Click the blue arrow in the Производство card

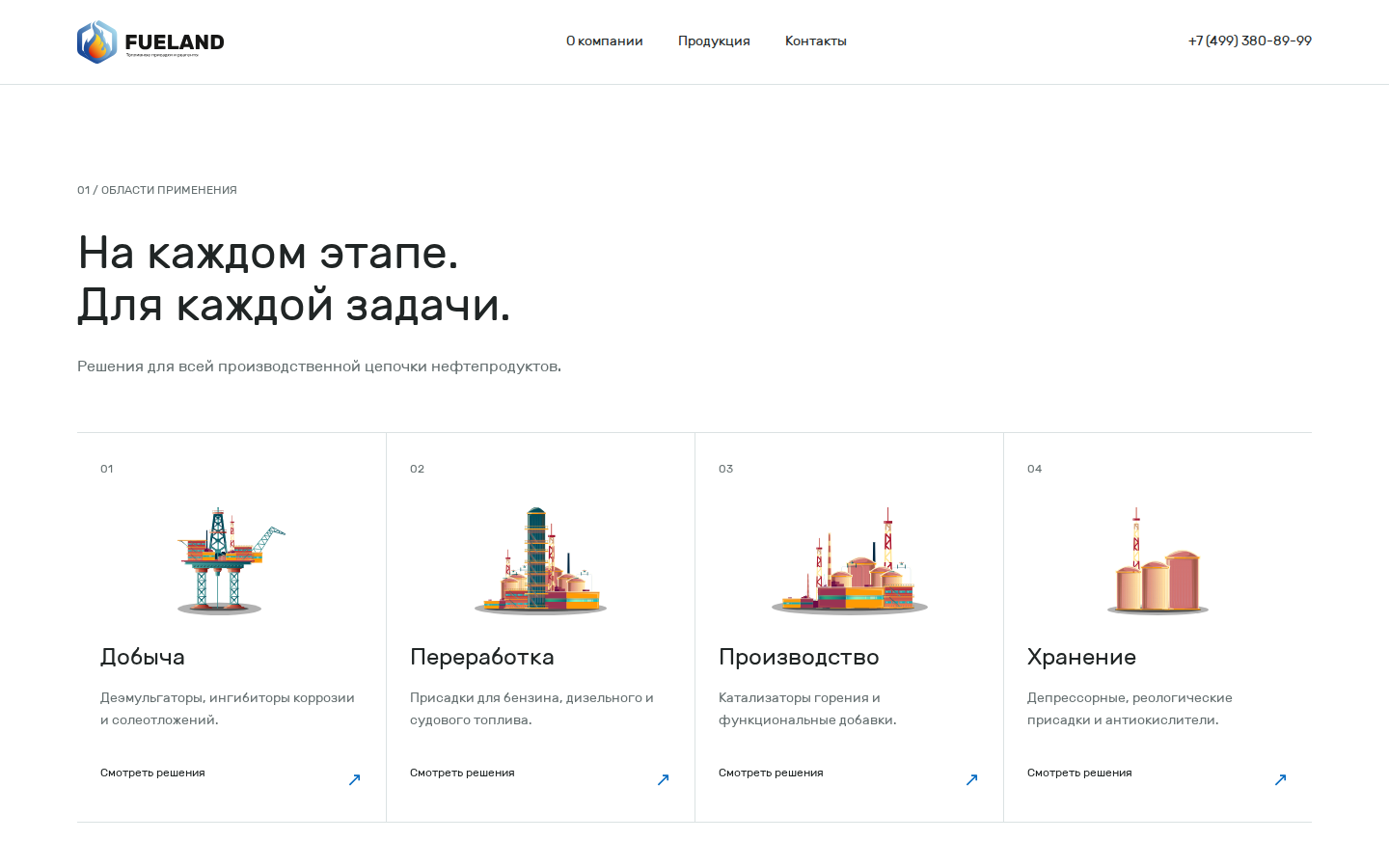(971, 779)
